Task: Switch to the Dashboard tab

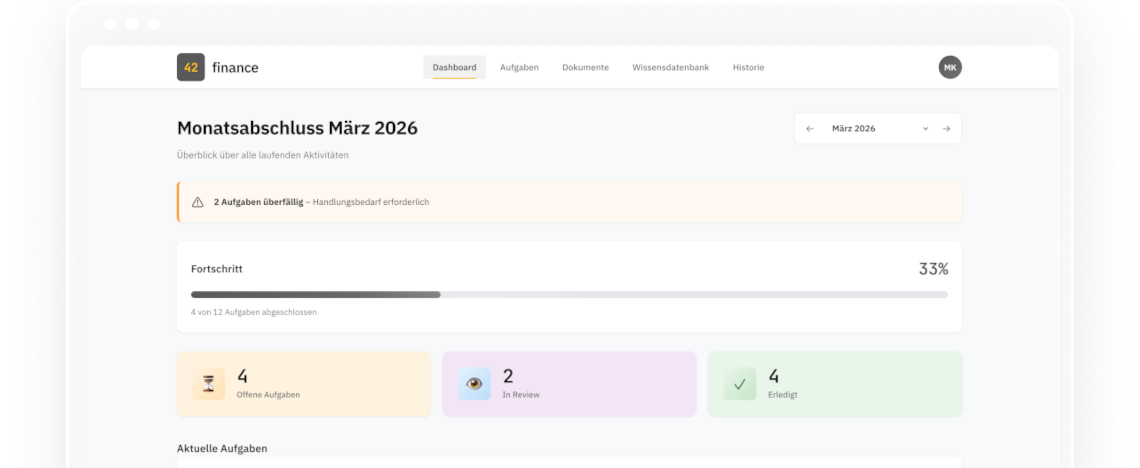Action: 454,67
